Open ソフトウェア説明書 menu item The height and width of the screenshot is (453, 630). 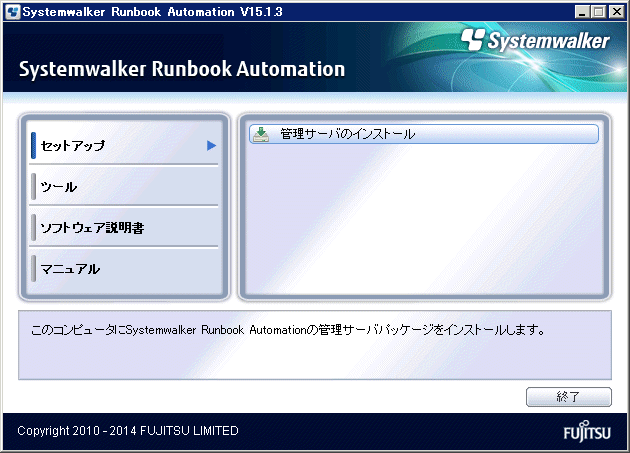pyautogui.click(x=124, y=228)
